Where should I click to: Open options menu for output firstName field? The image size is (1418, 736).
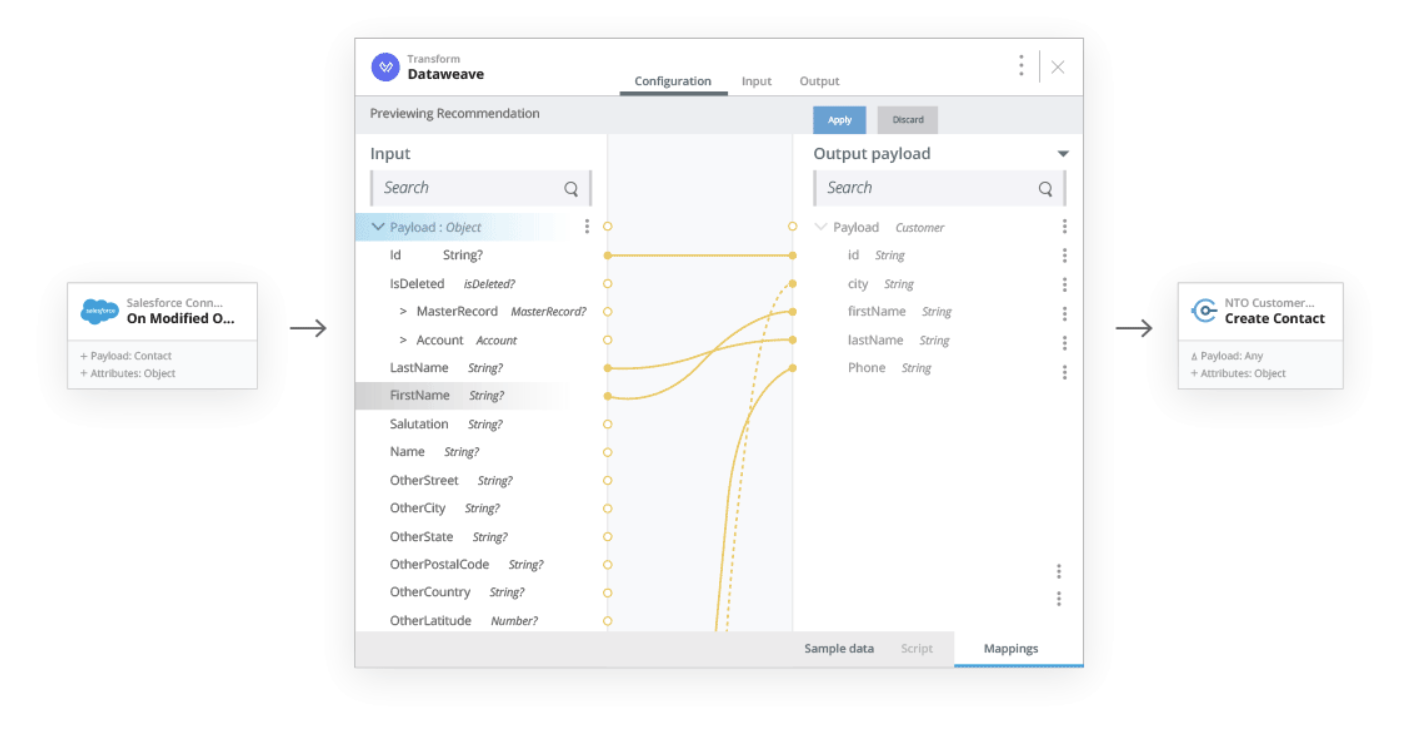point(1064,314)
